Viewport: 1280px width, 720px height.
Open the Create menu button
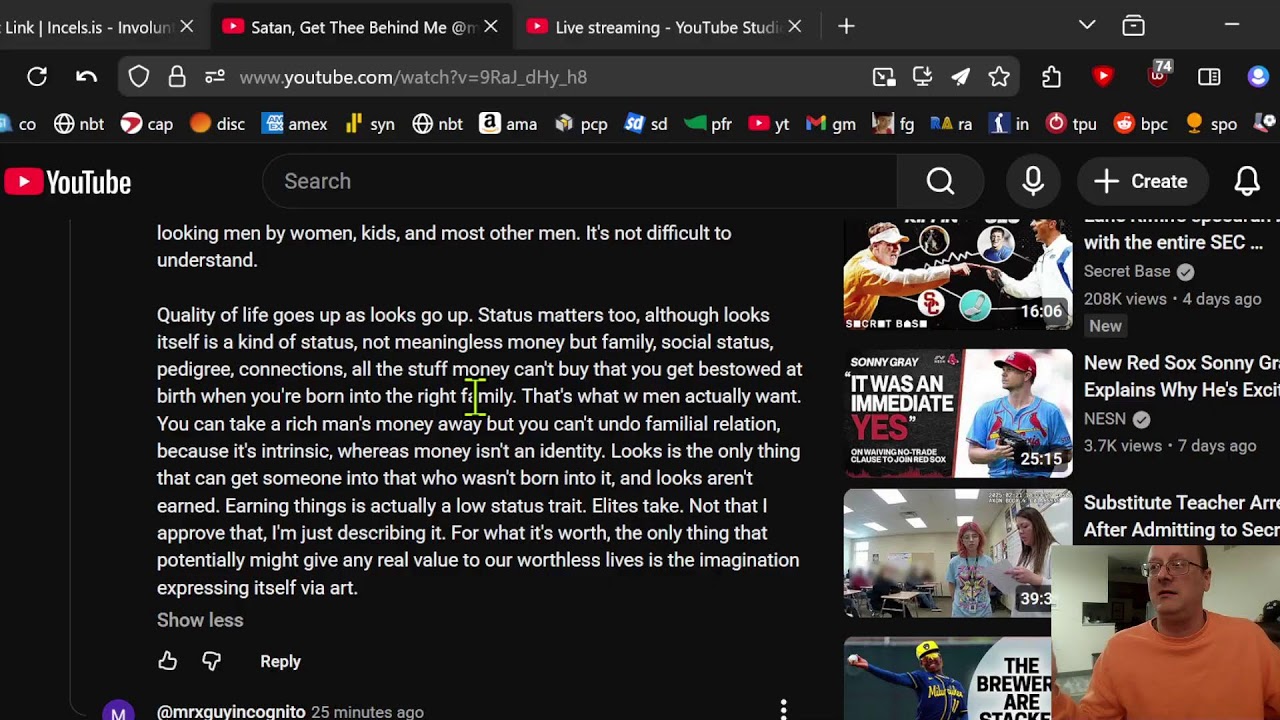[x=1141, y=181]
